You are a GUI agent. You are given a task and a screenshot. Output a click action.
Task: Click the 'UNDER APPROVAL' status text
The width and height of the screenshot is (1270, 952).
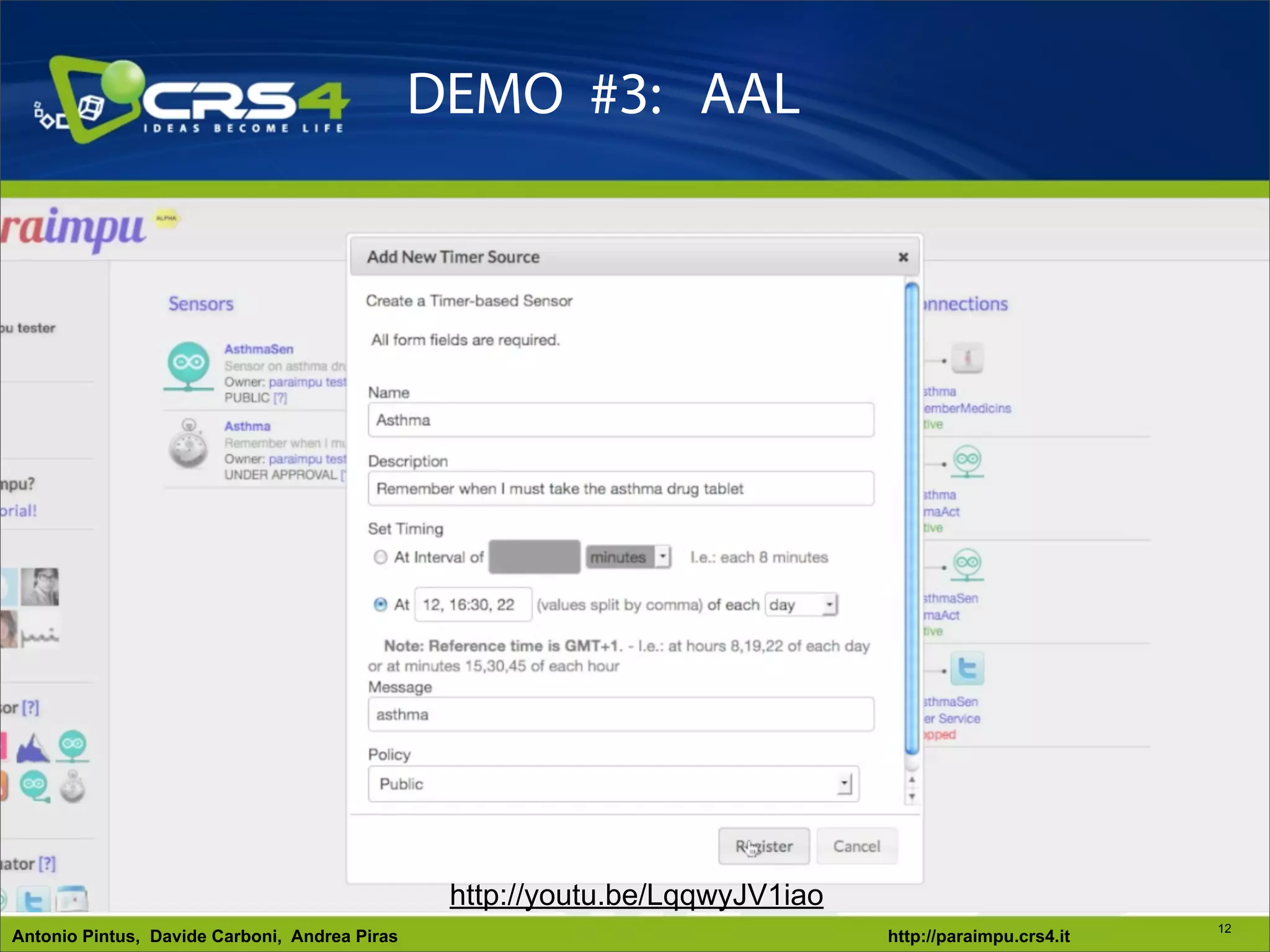[x=280, y=475]
